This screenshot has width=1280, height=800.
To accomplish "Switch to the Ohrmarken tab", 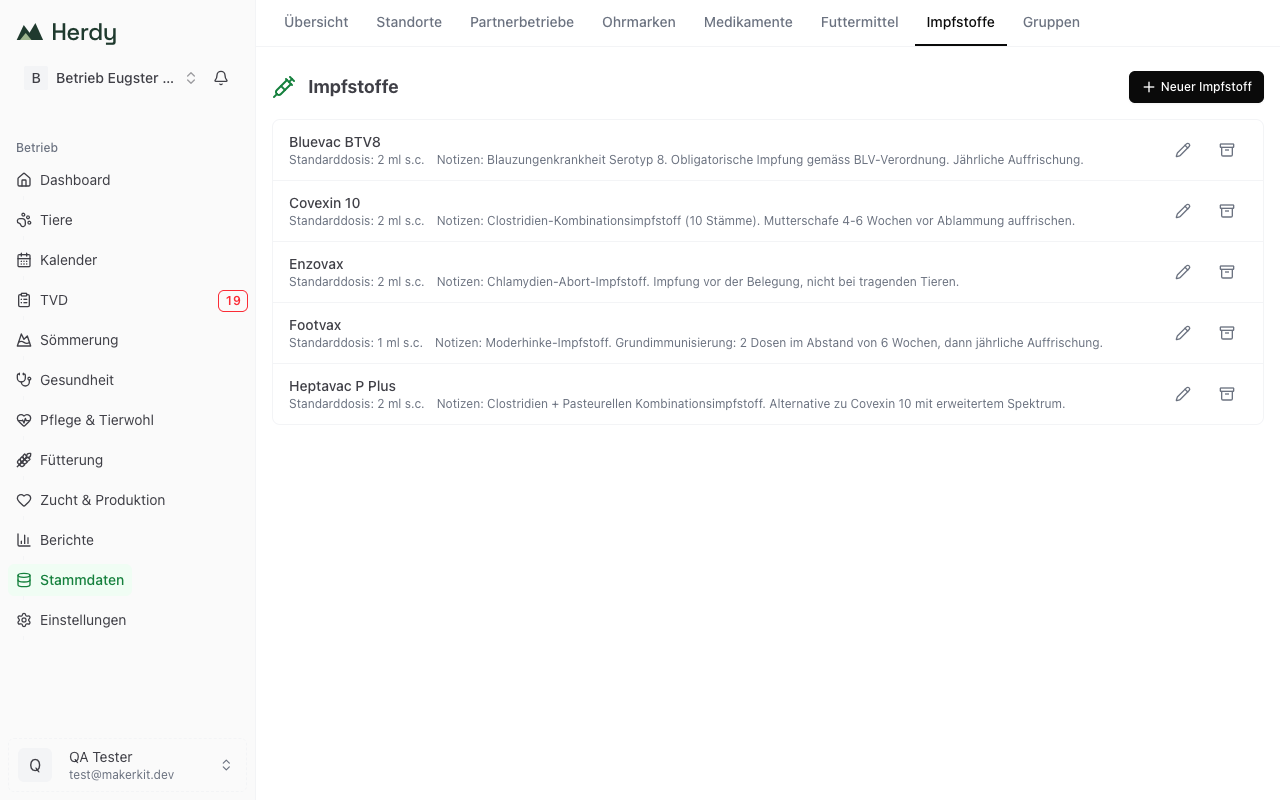I will [639, 22].
